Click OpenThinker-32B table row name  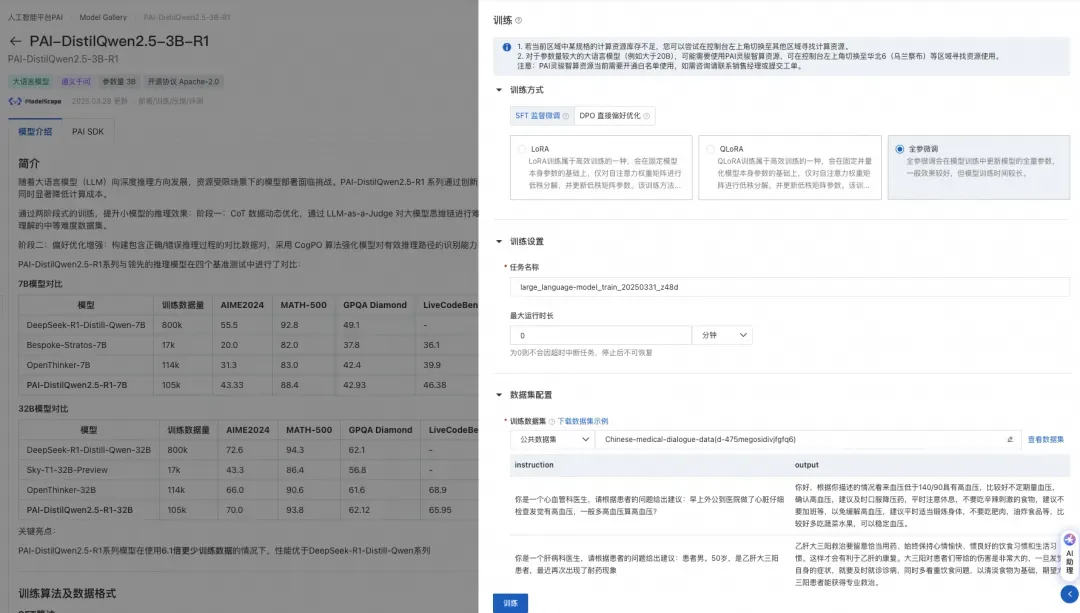[61, 490]
